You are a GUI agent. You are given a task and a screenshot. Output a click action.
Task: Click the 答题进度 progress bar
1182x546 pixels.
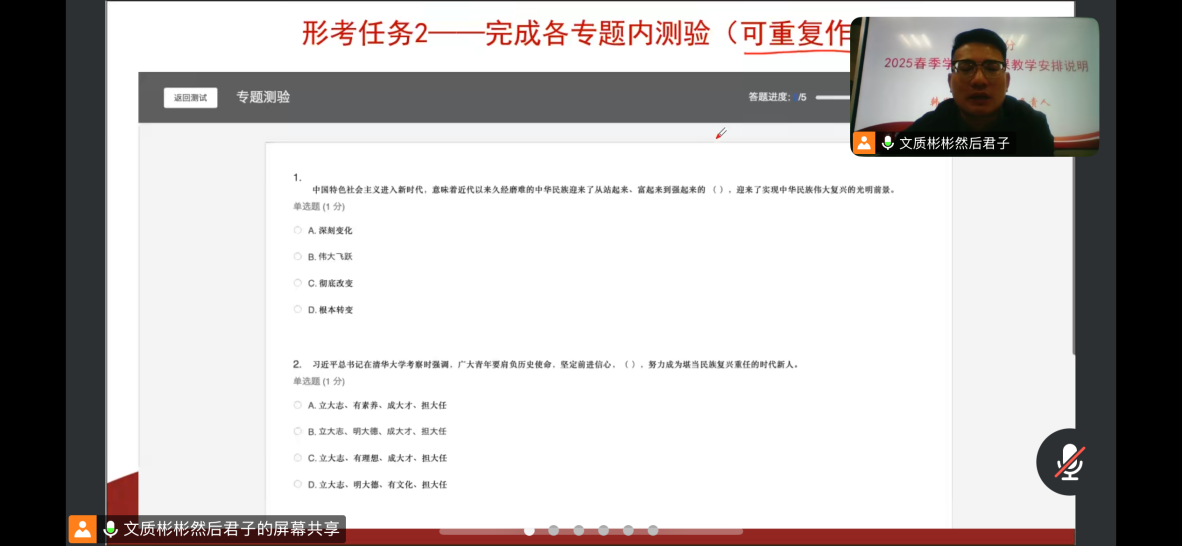pos(832,97)
